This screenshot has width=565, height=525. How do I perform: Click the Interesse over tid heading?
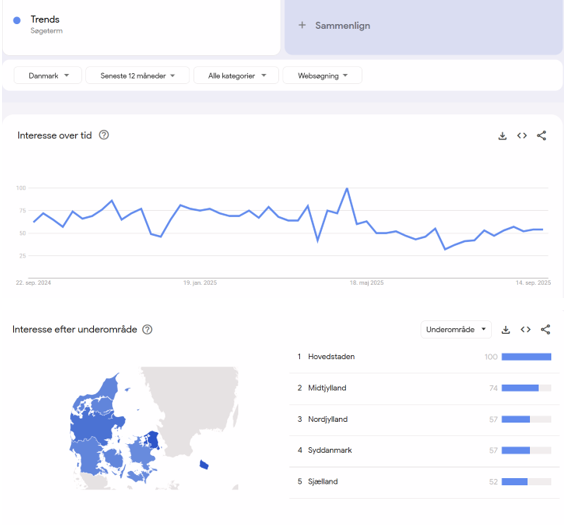pos(54,135)
